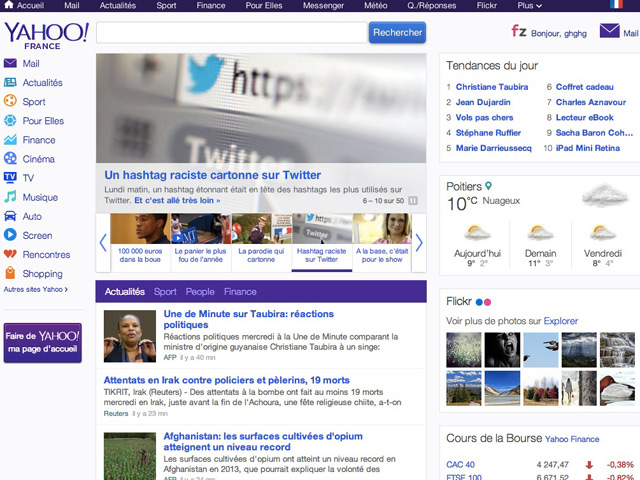Select carousel thumbnail Le panier le plus fou

[200, 242]
